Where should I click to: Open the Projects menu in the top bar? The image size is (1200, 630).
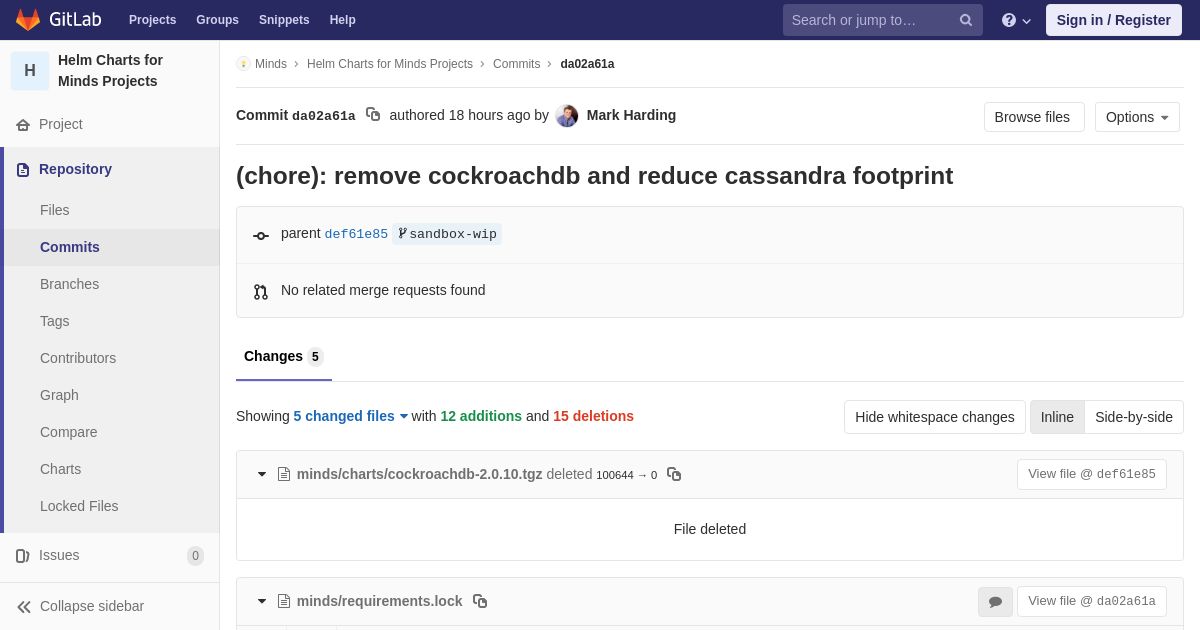point(152,20)
